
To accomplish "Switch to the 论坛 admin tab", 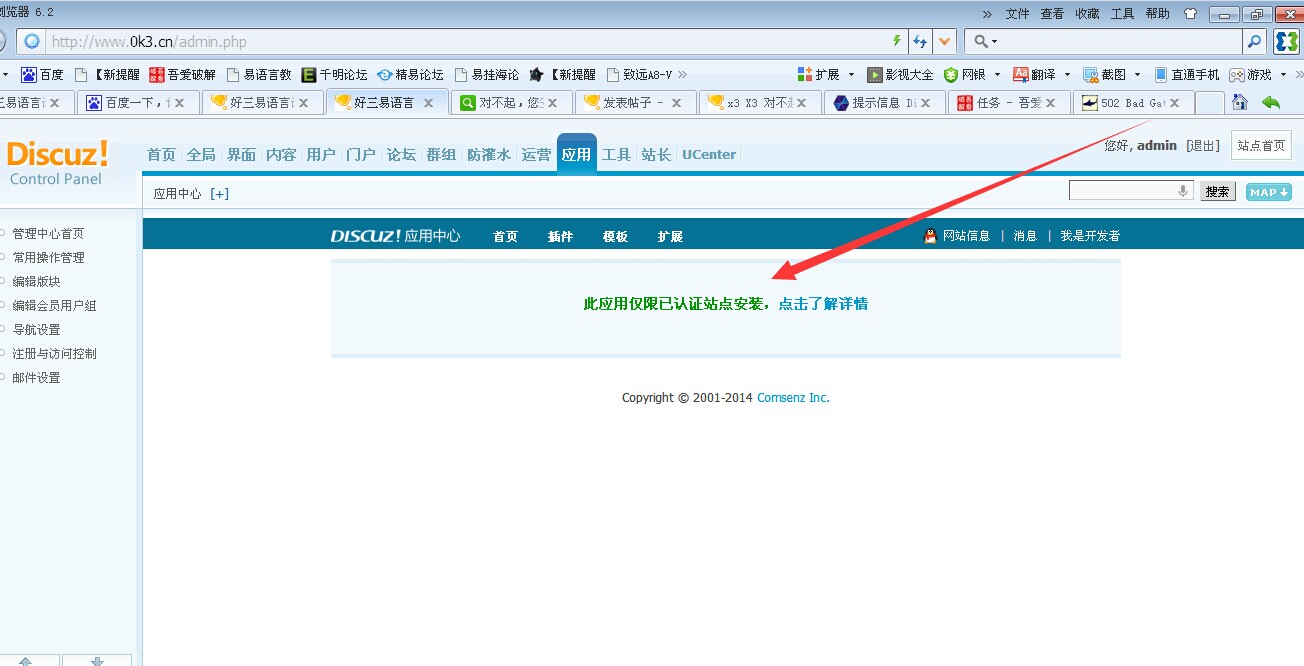I will [x=401, y=154].
